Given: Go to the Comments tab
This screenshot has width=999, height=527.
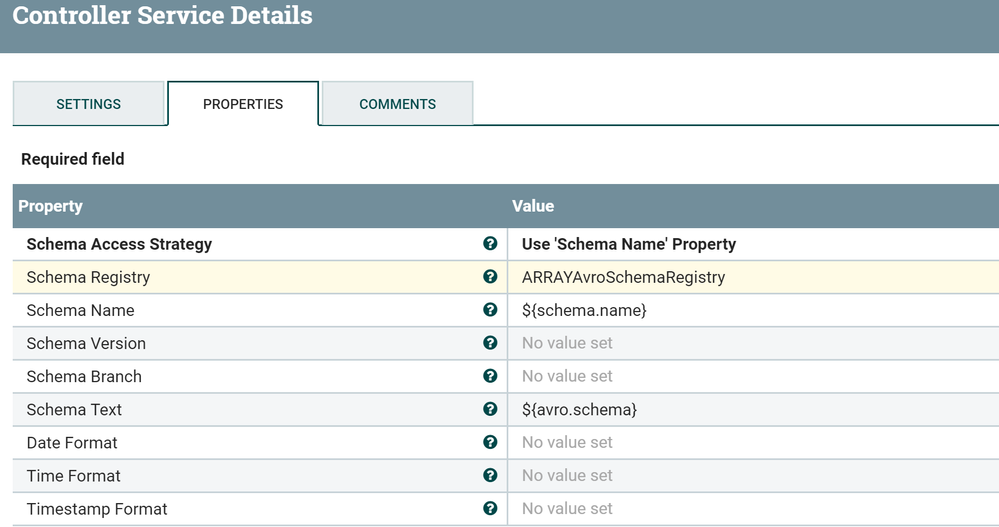Looking at the screenshot, I should [397, 104].
